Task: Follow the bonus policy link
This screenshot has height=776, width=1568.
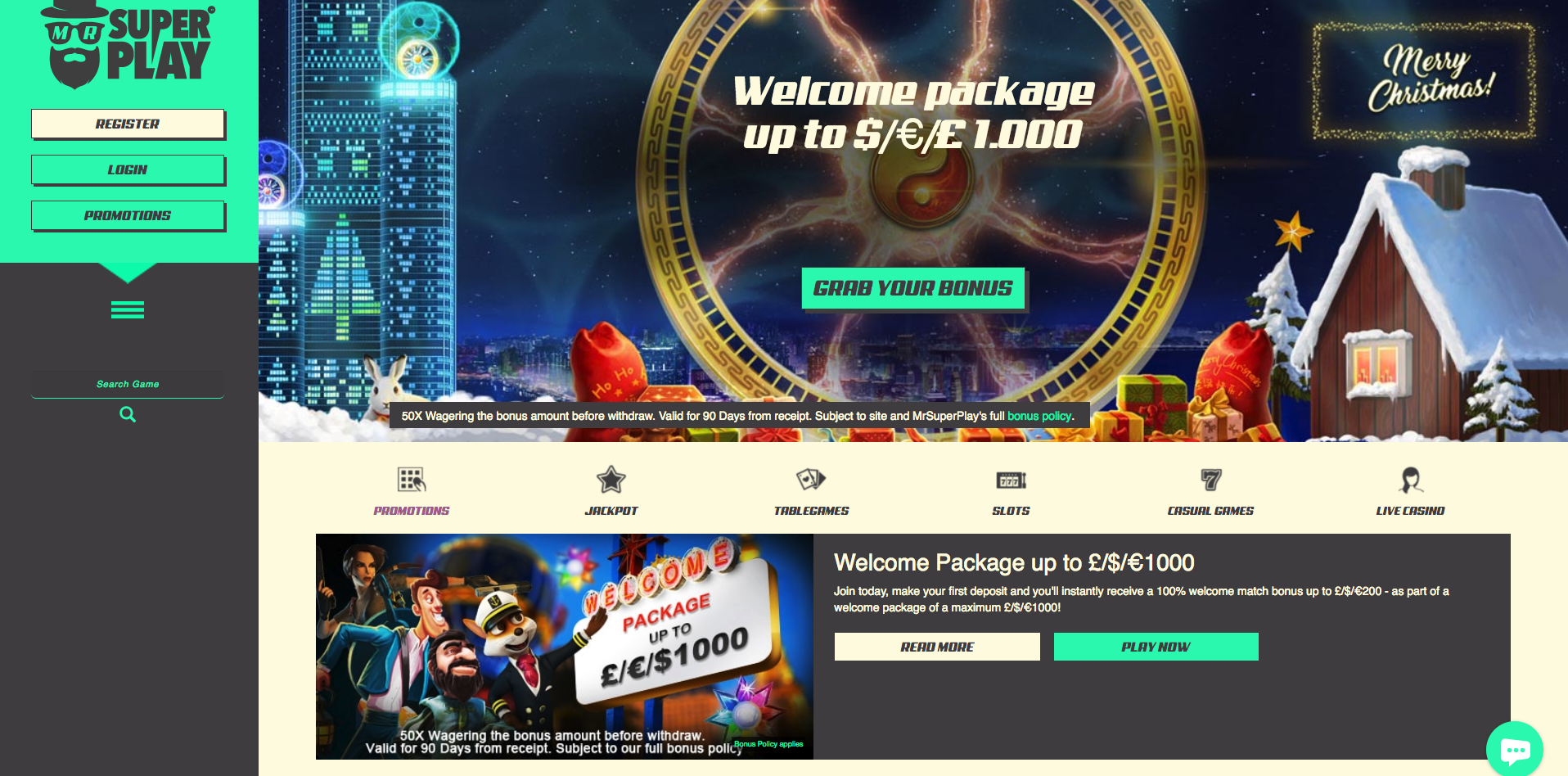Action: [x=1039, y=416]
